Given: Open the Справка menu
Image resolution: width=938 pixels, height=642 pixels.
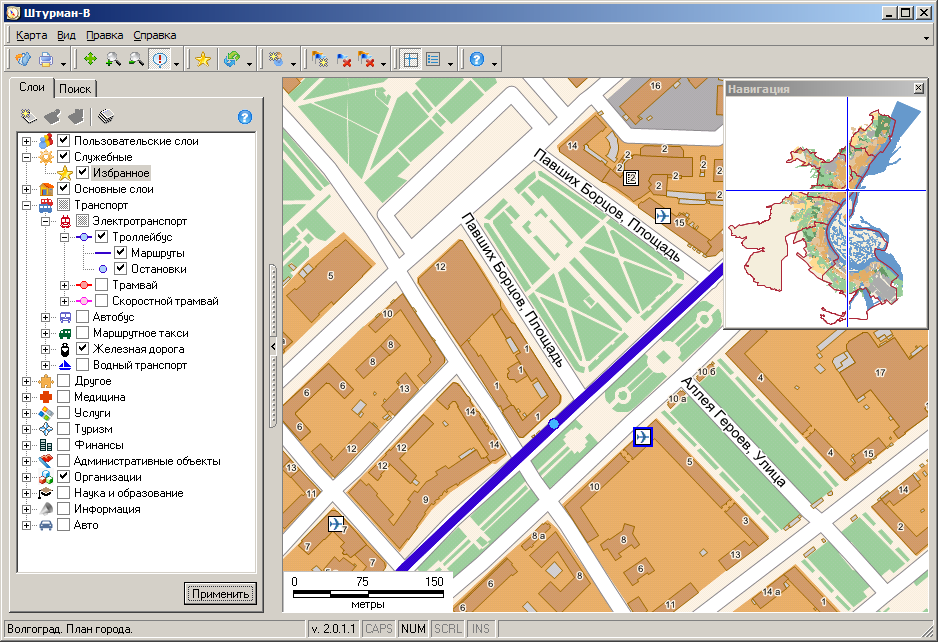Looking at the screenshot, I should 154,35.
